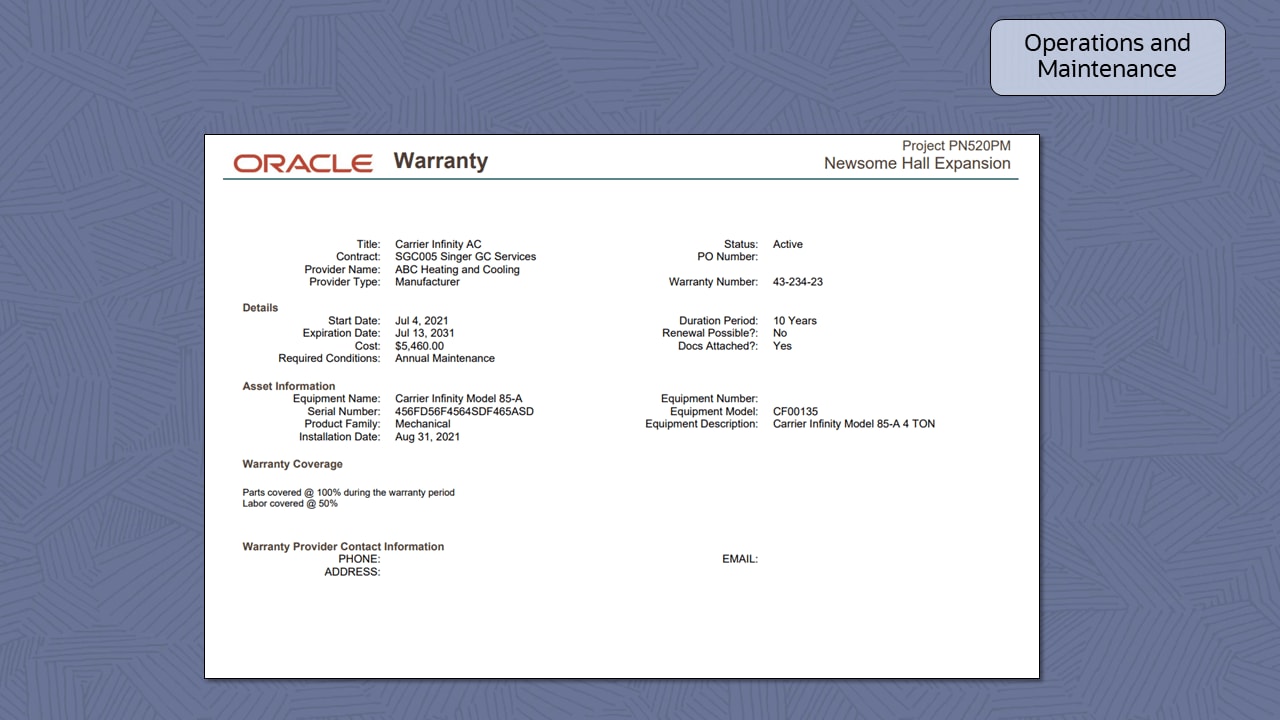Toggle the Active status field
1280x720 pixels.
pyautogui.click(x=785, y=243)
